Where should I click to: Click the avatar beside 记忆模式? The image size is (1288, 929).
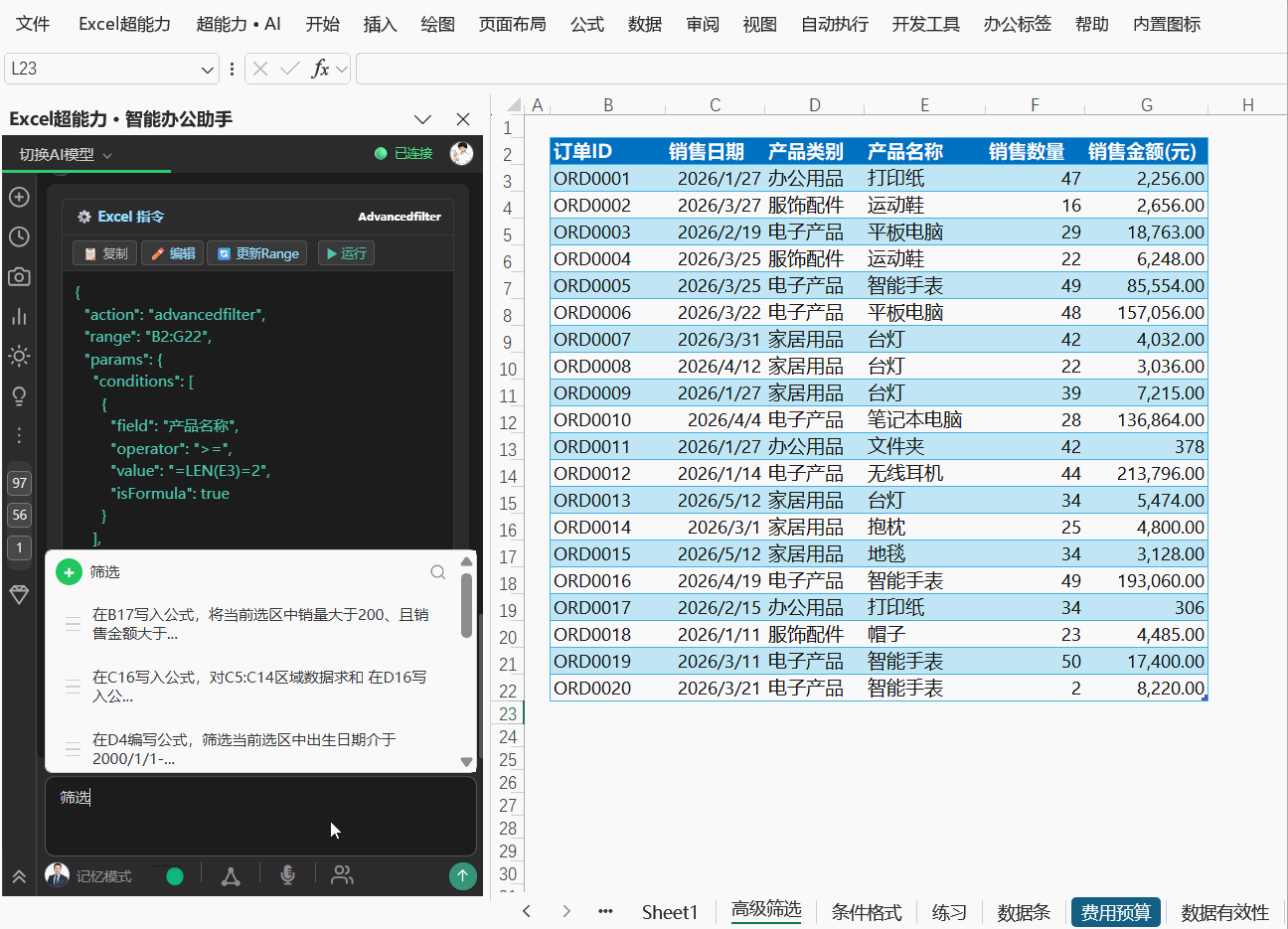pyautogui.click(x=57, y=875)
